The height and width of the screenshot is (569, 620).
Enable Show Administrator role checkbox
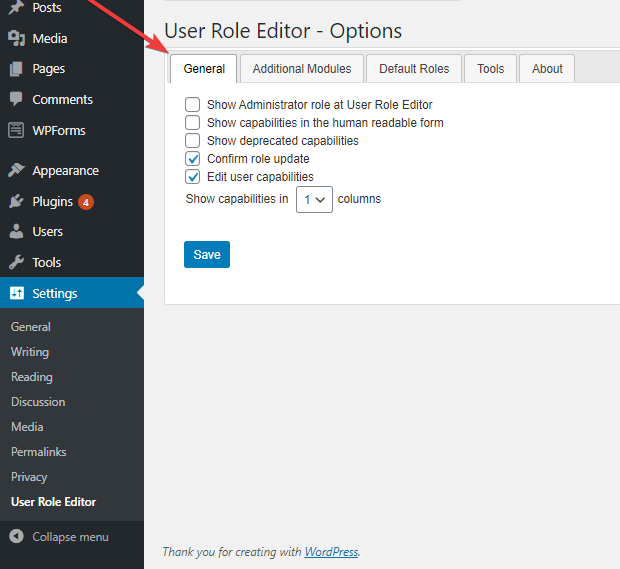[193, 105]
